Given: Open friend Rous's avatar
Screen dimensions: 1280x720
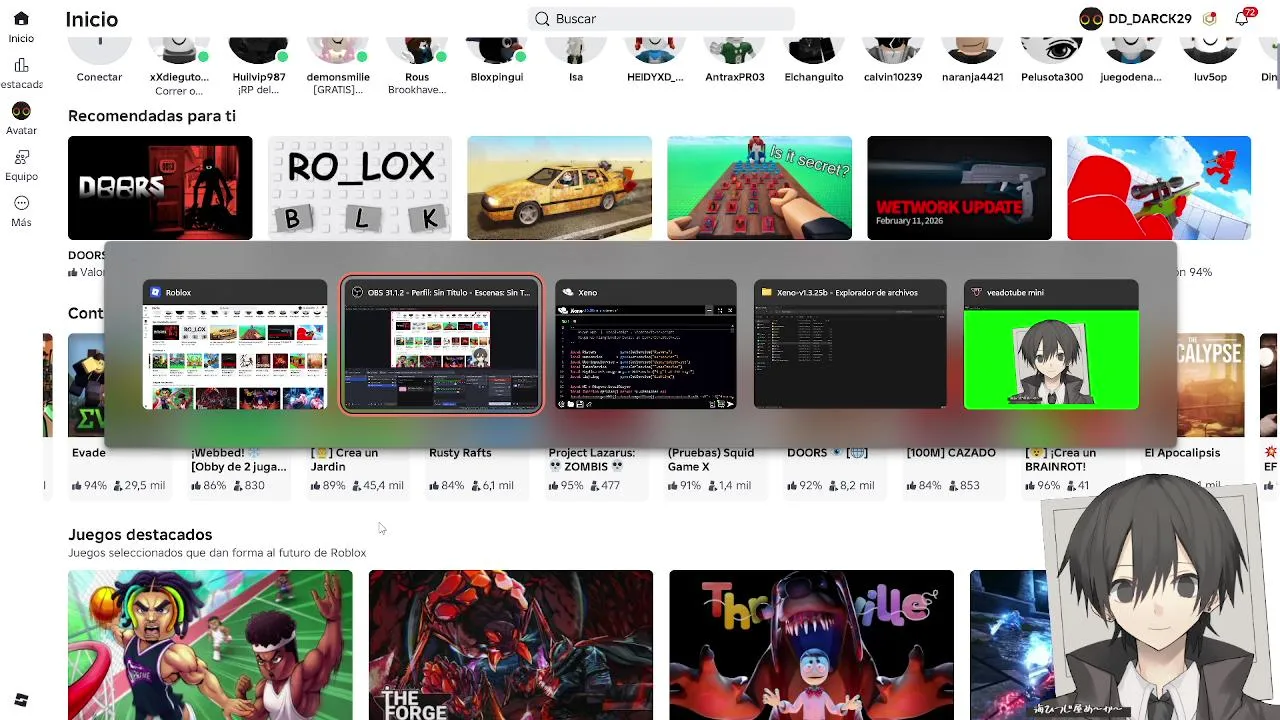Looking at the screenshot, I should (417, 50).
